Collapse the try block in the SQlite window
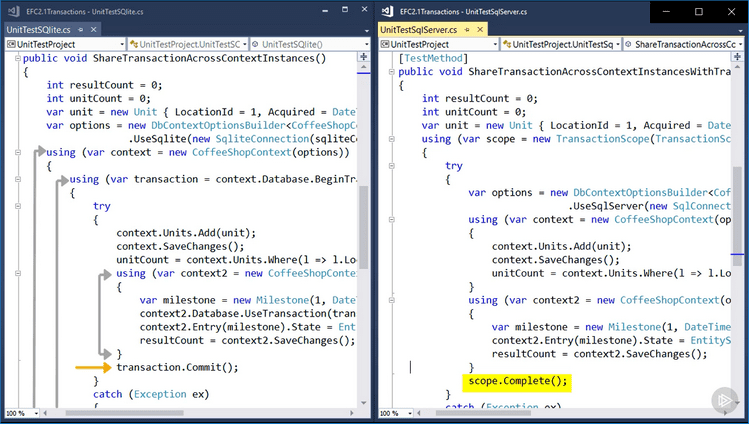Viewport: 749px width, 424px height. [x=18, y=206]
